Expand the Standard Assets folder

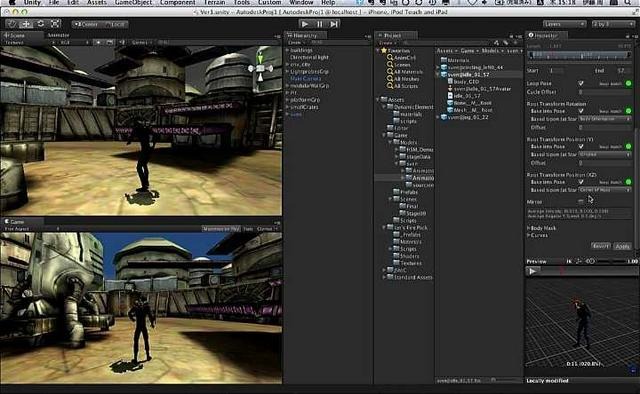click(x=384, y=277)
